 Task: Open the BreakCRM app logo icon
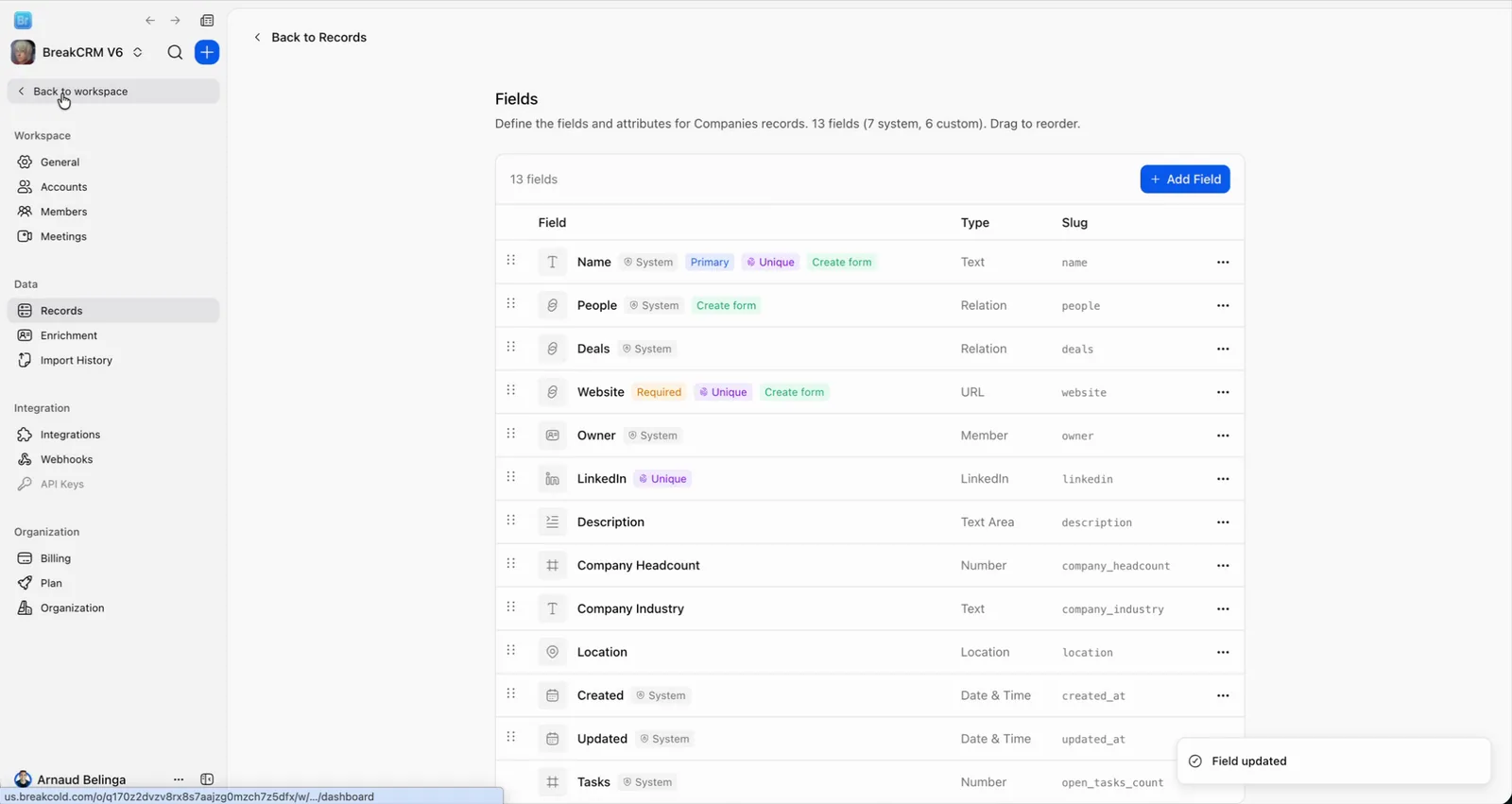pos(23,20)
